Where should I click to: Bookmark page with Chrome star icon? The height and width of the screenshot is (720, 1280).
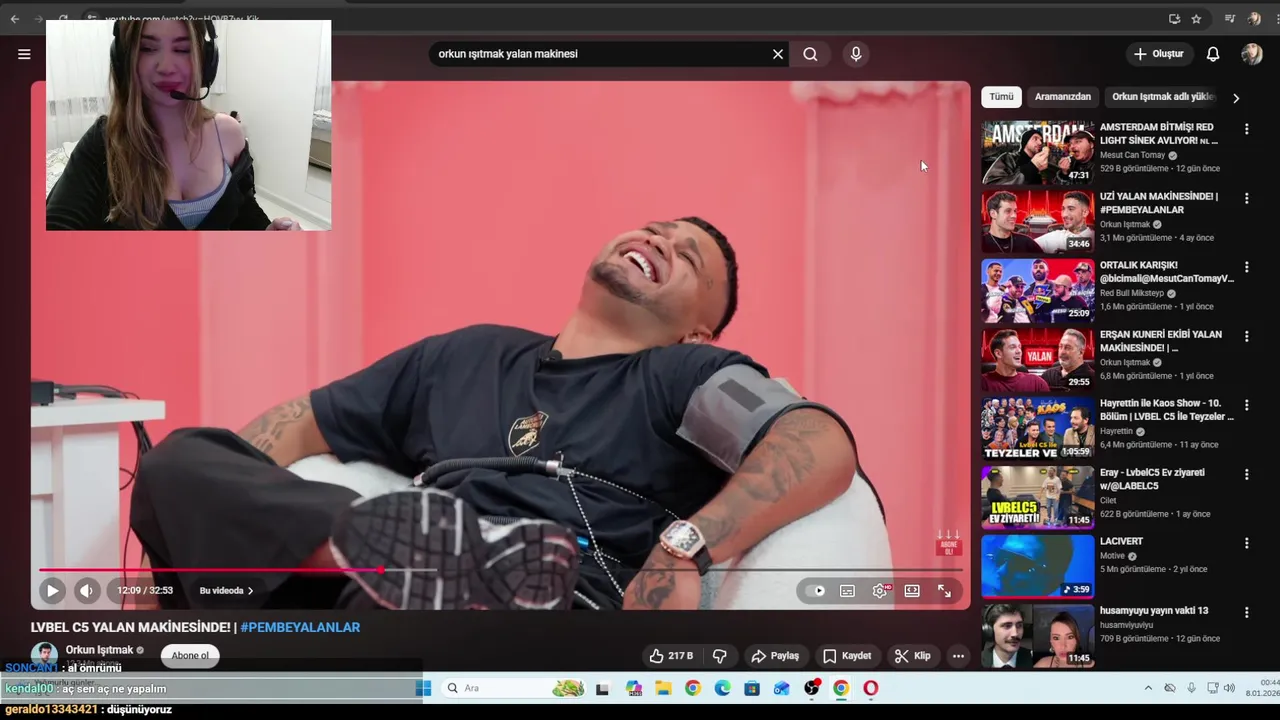(x=1196, y=18)
